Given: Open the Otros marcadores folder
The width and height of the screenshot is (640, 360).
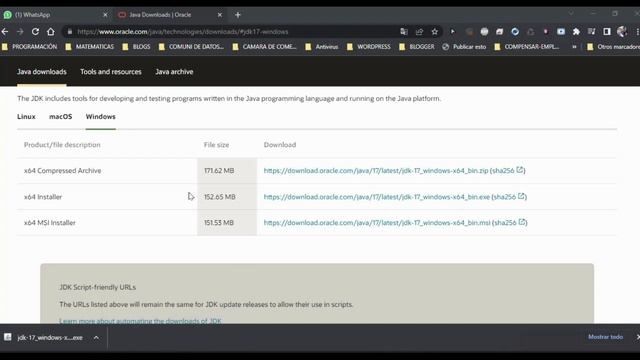Looking at the screenshot, I should pyautogui.click(x=613, y=47).
